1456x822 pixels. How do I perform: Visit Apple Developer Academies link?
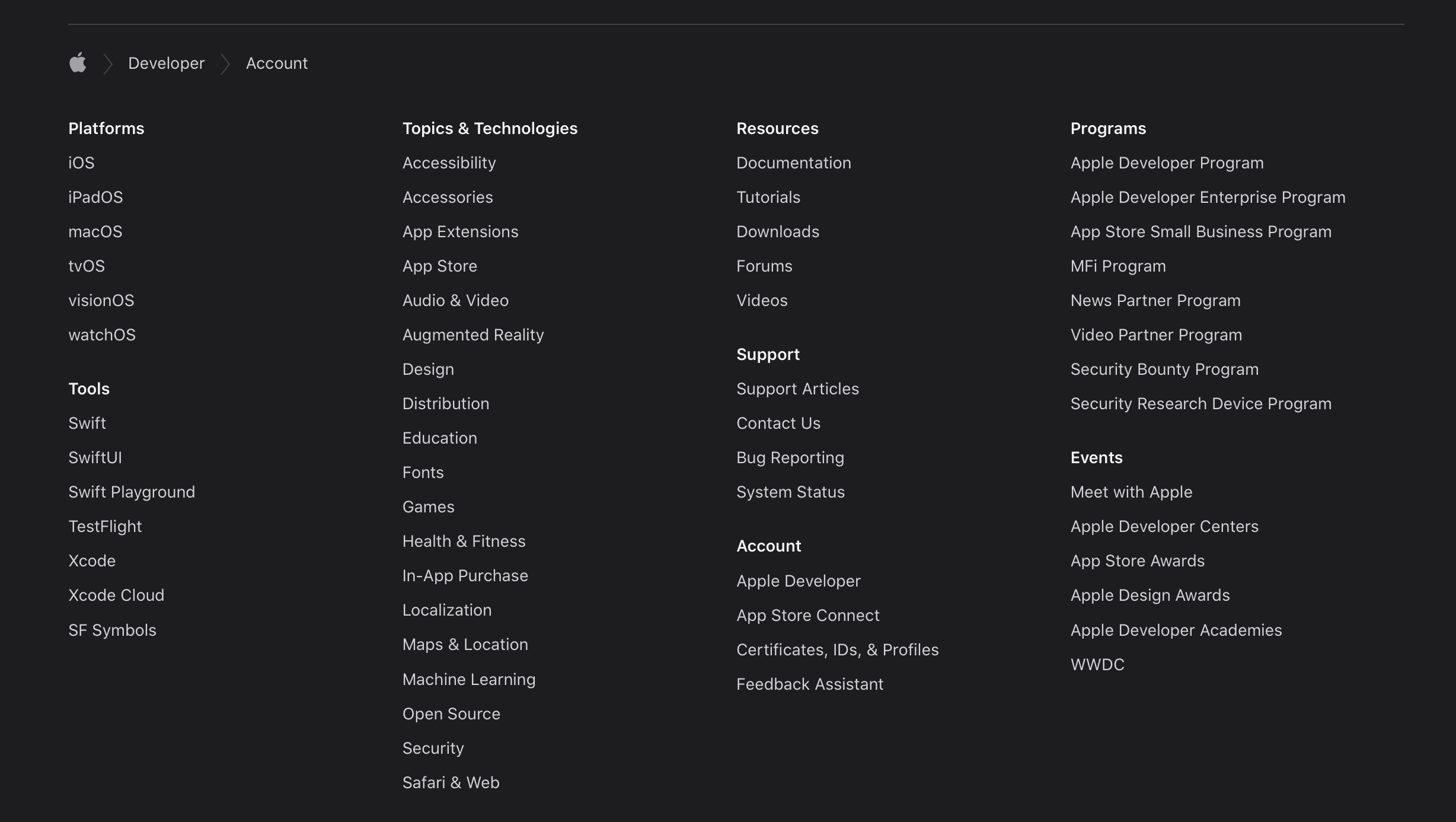click(1176, 630)
